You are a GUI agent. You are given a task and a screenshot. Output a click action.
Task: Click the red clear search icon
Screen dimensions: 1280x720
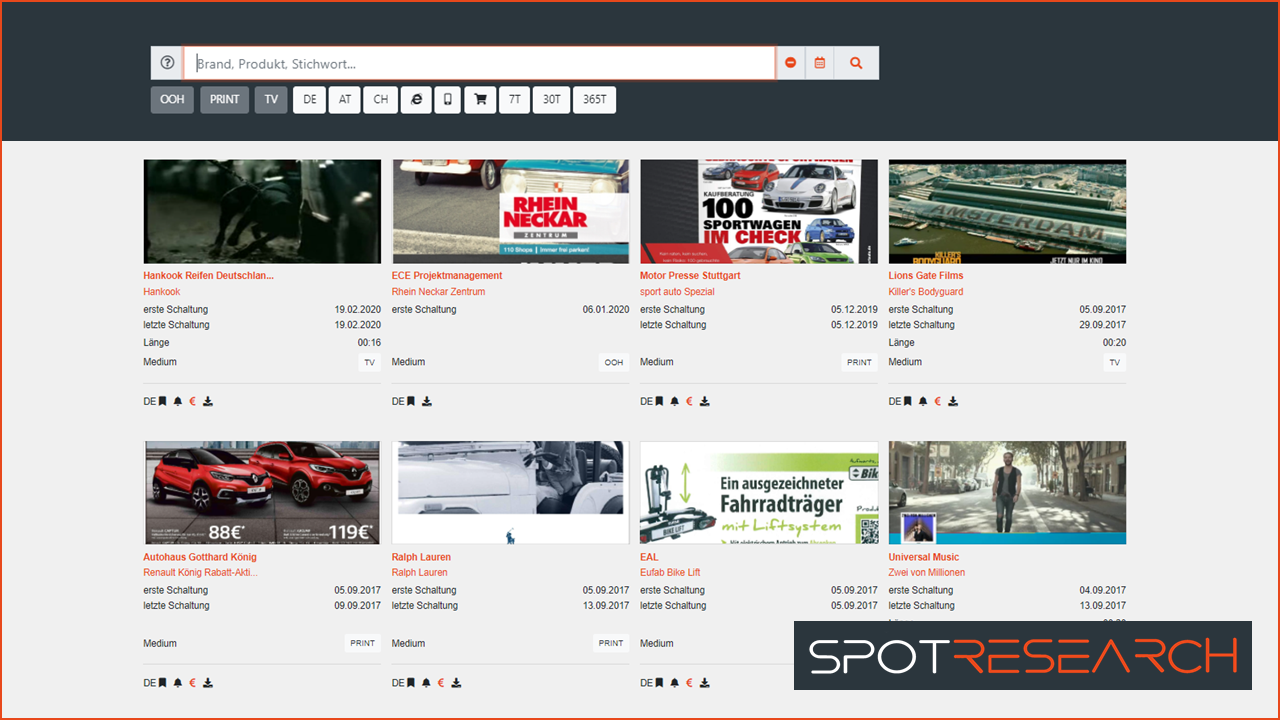click(790, 63)
